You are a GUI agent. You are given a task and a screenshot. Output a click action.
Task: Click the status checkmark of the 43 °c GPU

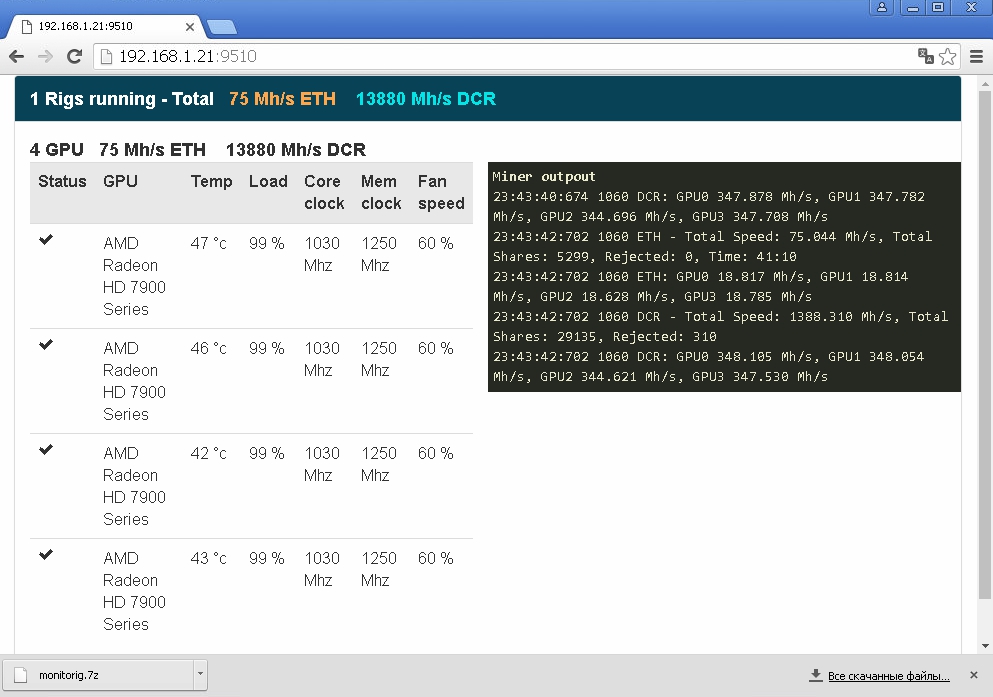point(46,555)
